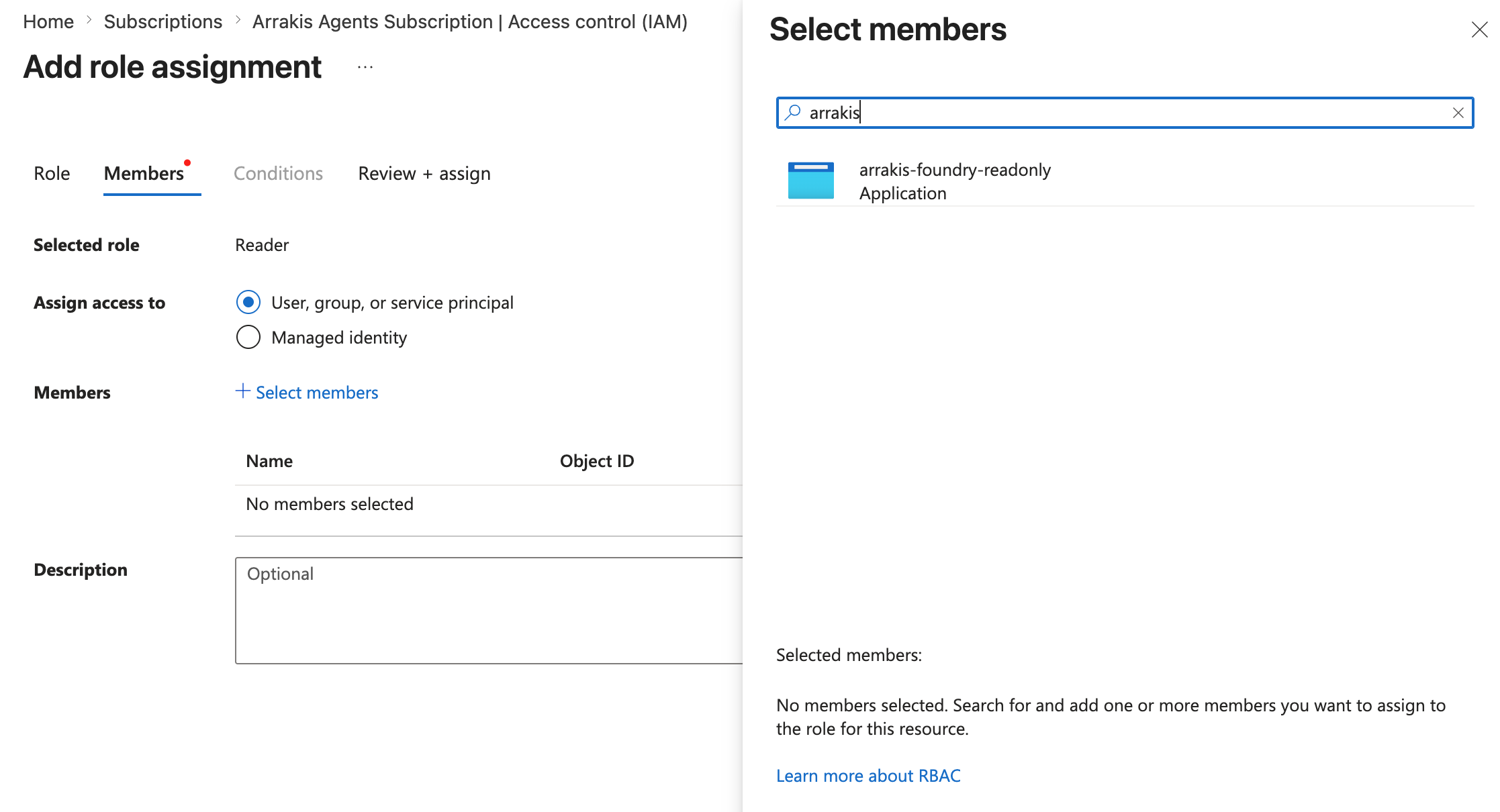Select the Managed identity option
This screenshot has width=1500, height=812.
248,337
